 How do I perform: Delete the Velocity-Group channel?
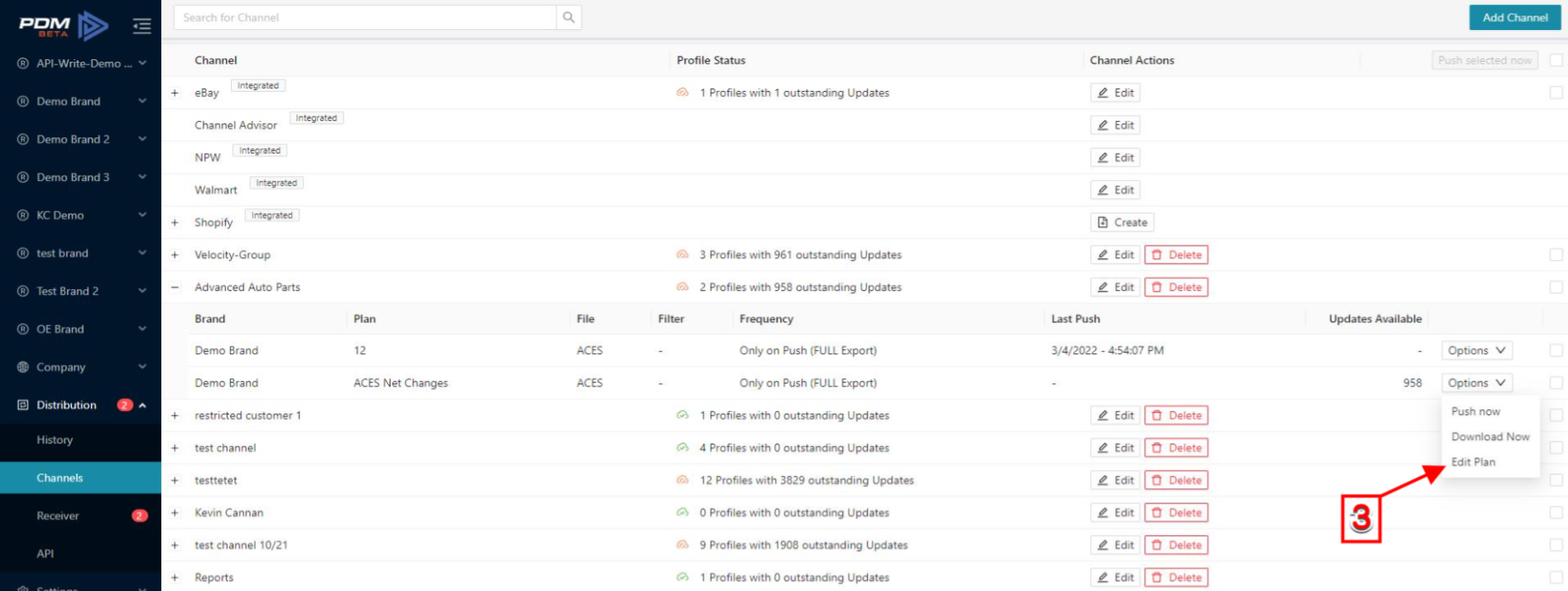(x=1176, y=255)
